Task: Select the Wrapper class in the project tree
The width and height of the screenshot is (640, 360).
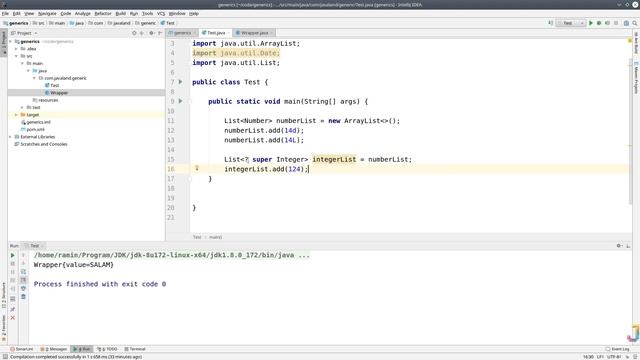Action: 59,93
